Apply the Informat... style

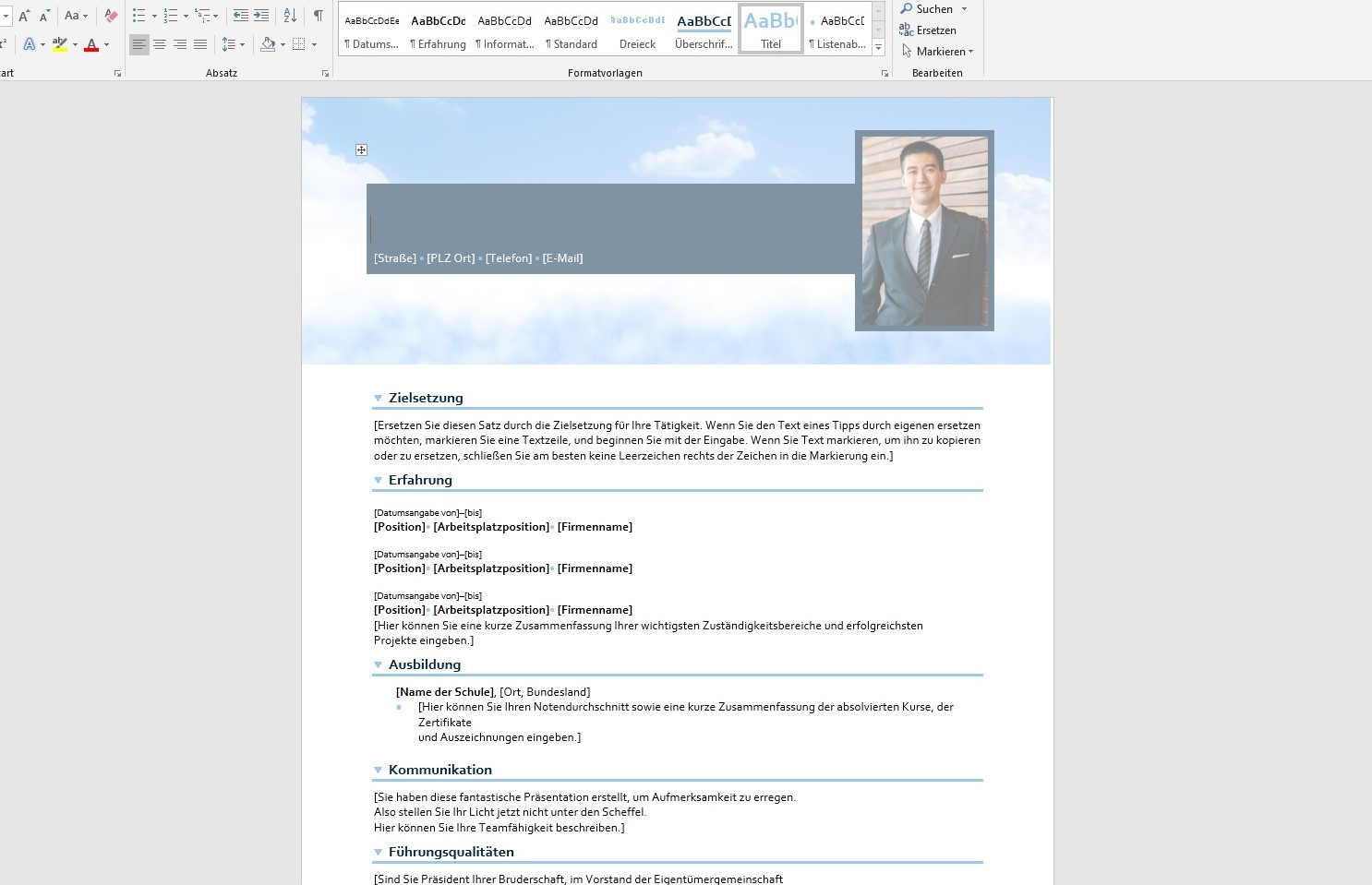[505, 30]
